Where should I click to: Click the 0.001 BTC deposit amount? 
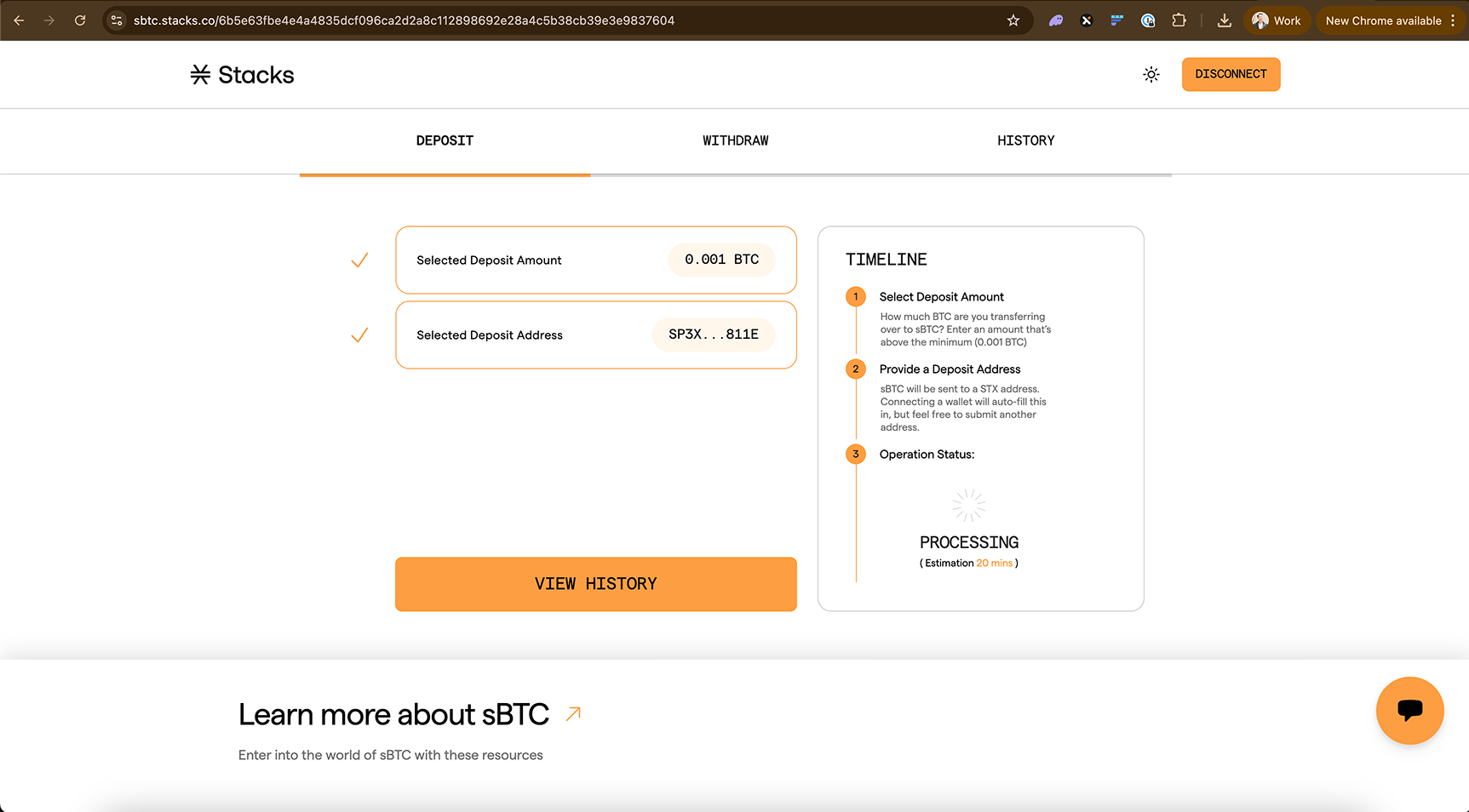click(721, 260)
